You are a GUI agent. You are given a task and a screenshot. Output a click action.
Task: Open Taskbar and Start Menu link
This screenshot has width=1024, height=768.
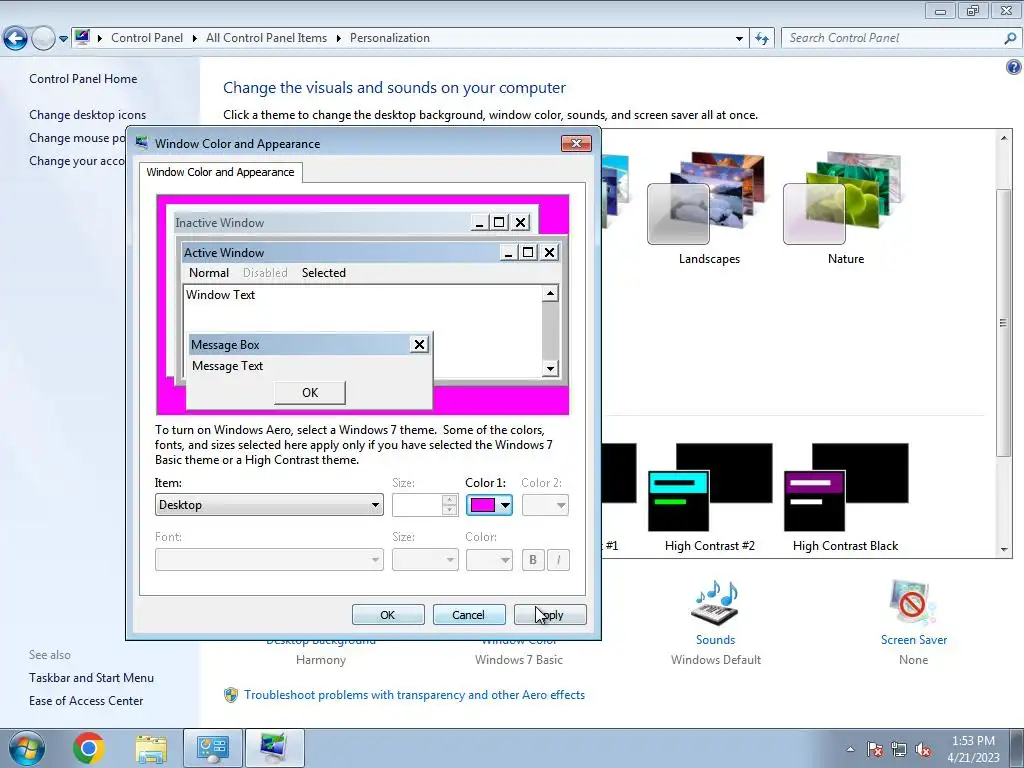tap(91, 678)
